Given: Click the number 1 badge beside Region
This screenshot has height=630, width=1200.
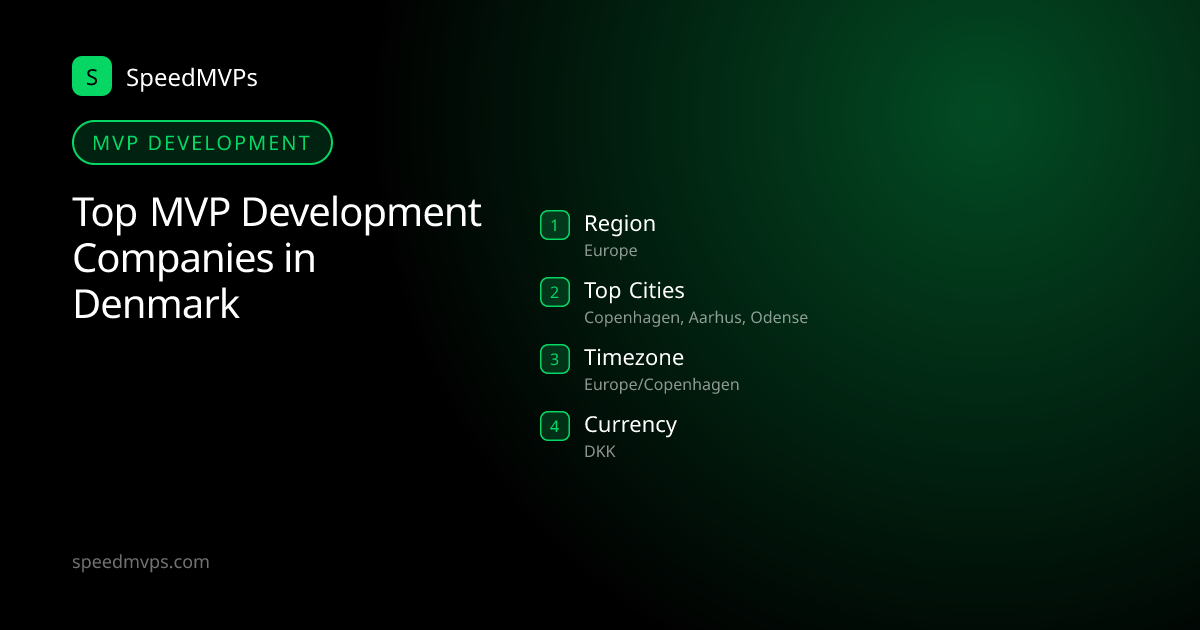Looking at the screenshot, I should 555,225.
